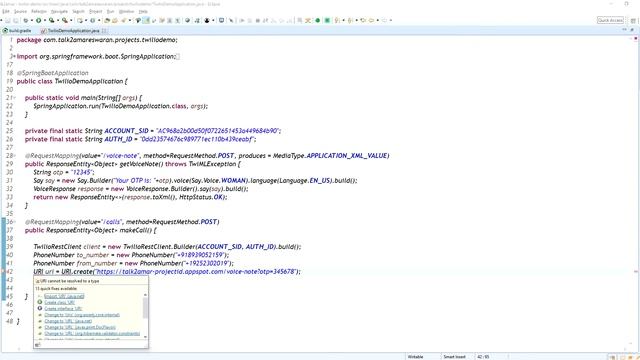This screenshot has height=360, width=640.
Task: Open the Search toolbar dropdown arrow
Action: click(130, 20)
